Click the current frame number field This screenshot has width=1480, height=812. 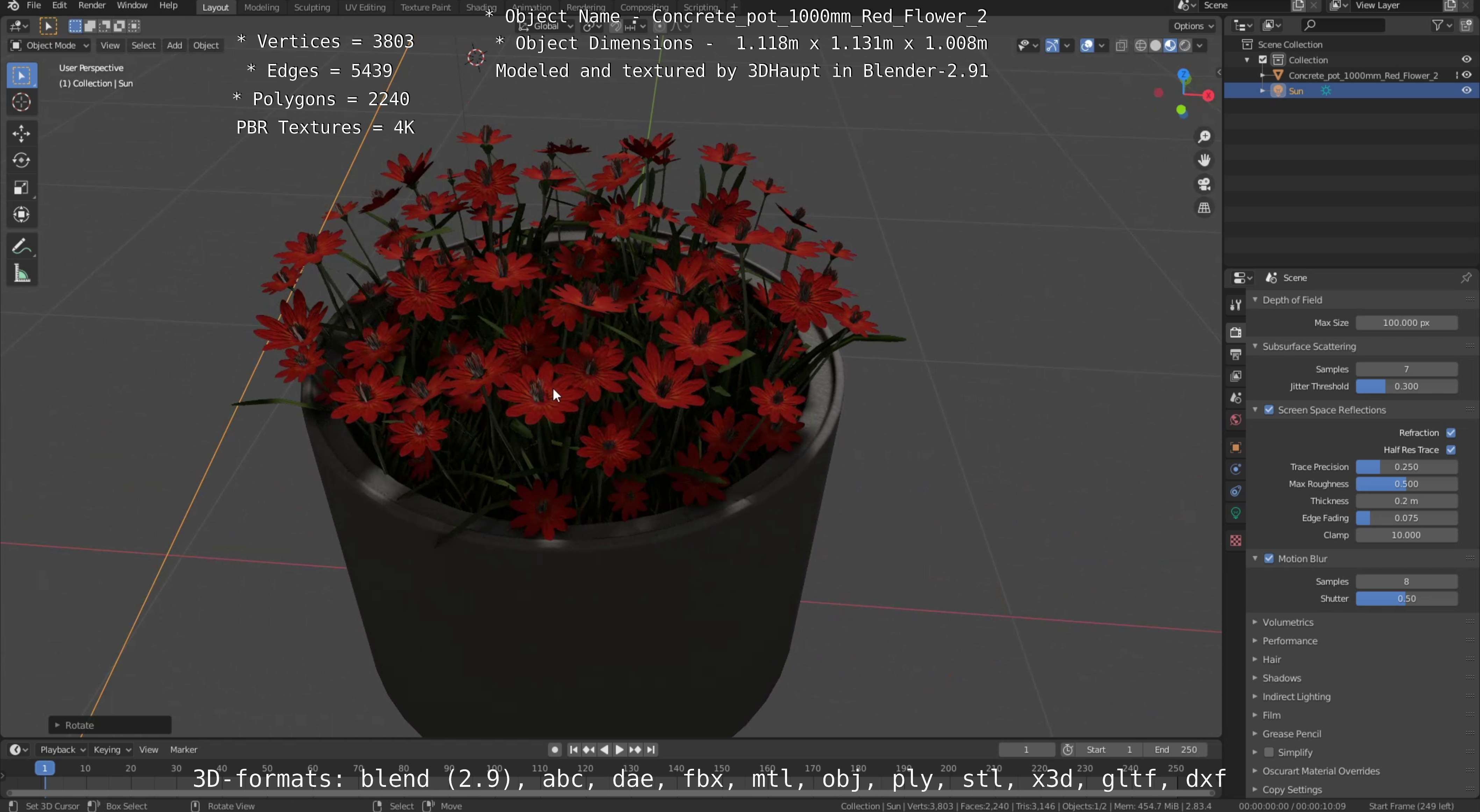[1026, 749]
